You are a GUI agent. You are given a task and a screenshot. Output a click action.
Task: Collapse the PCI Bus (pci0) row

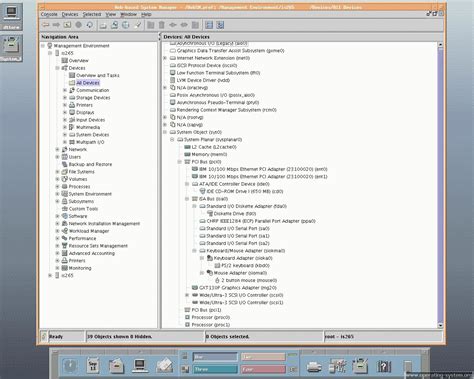click(x=179, y=162)
